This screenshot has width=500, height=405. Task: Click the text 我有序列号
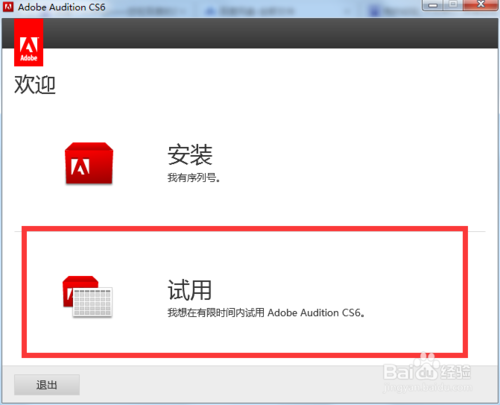pos(194,178)
